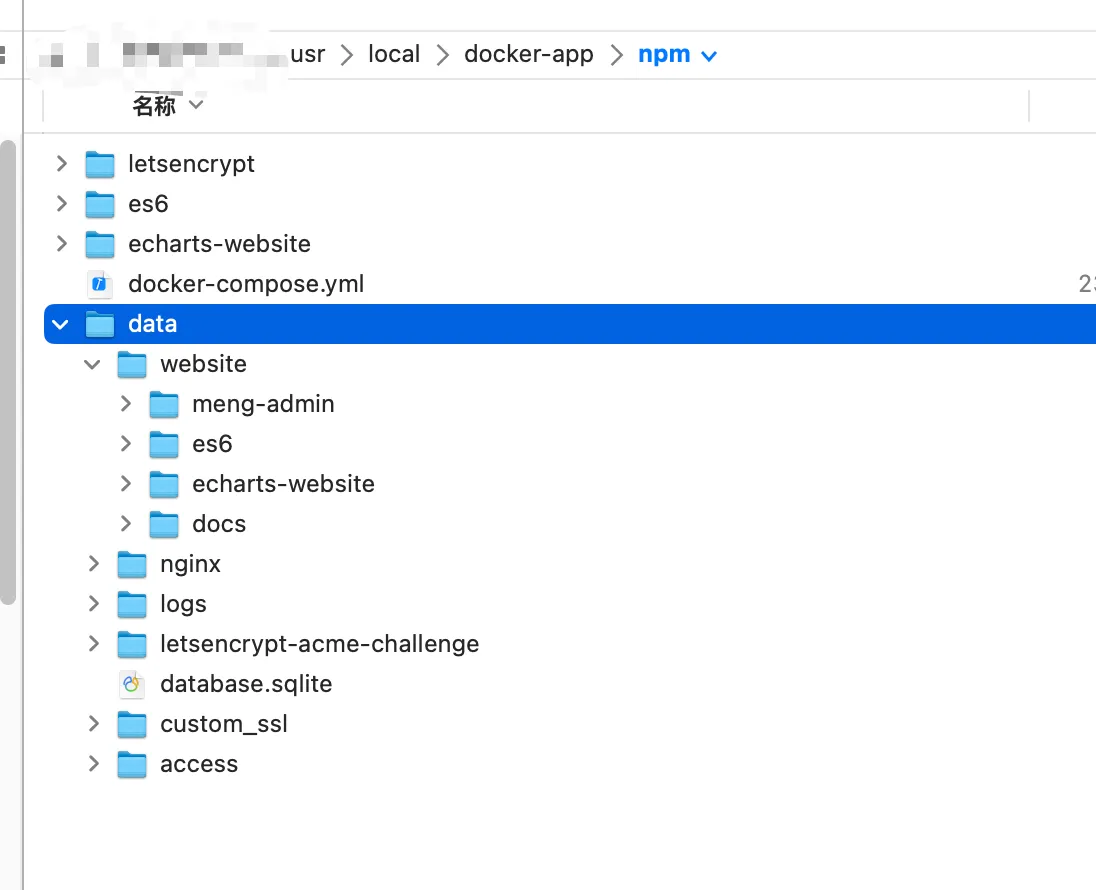Viewport: 1096px width, 890px height.
Task: Collapse the data folder
Action: coord(62,324)
